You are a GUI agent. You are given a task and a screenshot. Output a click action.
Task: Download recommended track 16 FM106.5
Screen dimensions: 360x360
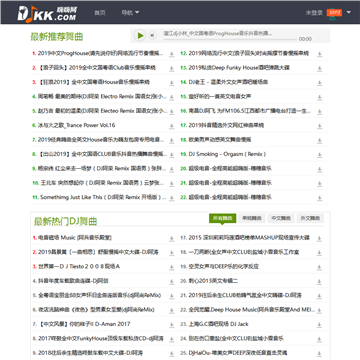(x=320, y=112)
